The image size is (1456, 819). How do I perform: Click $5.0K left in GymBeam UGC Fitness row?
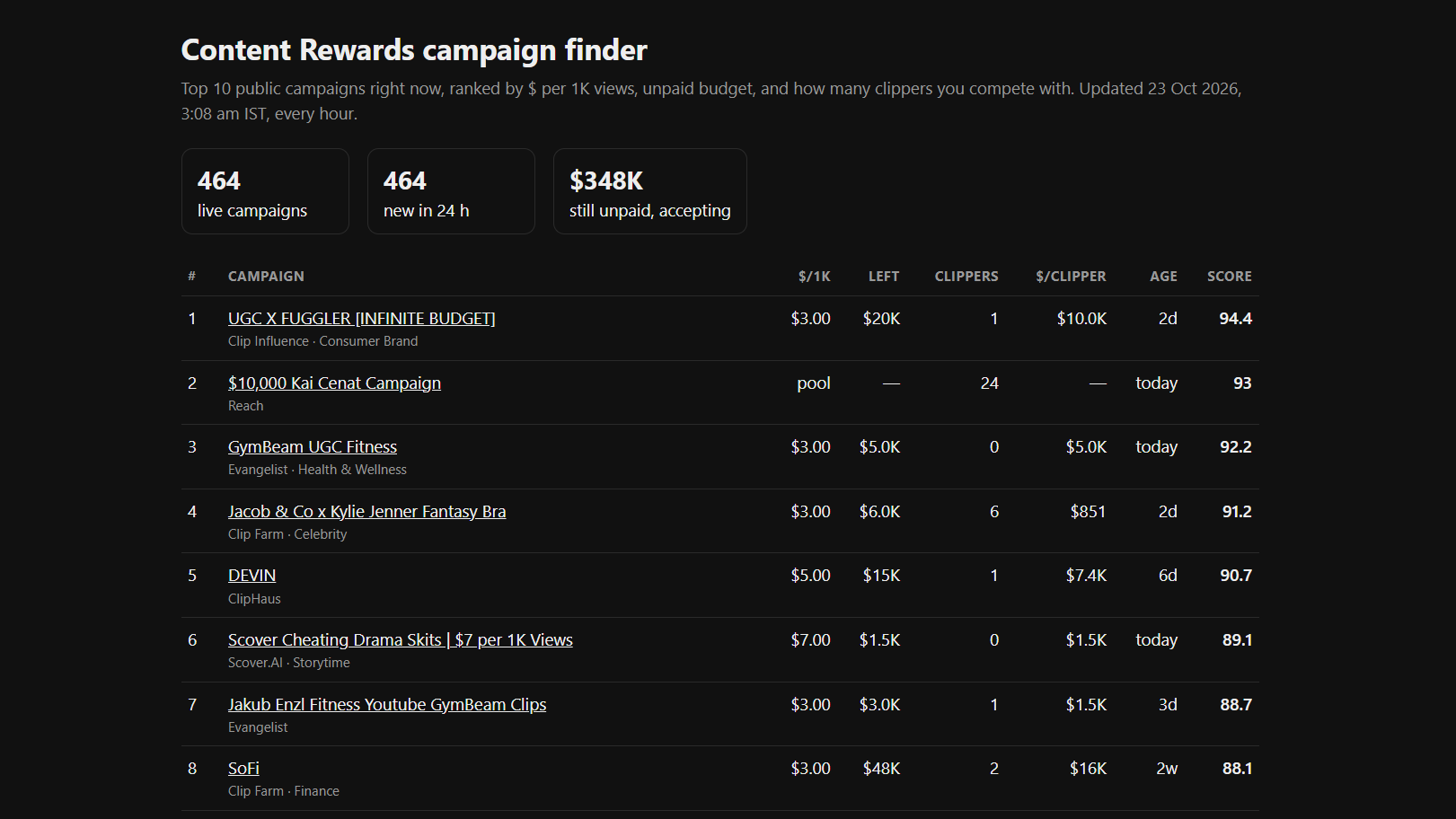pos(879,447)
